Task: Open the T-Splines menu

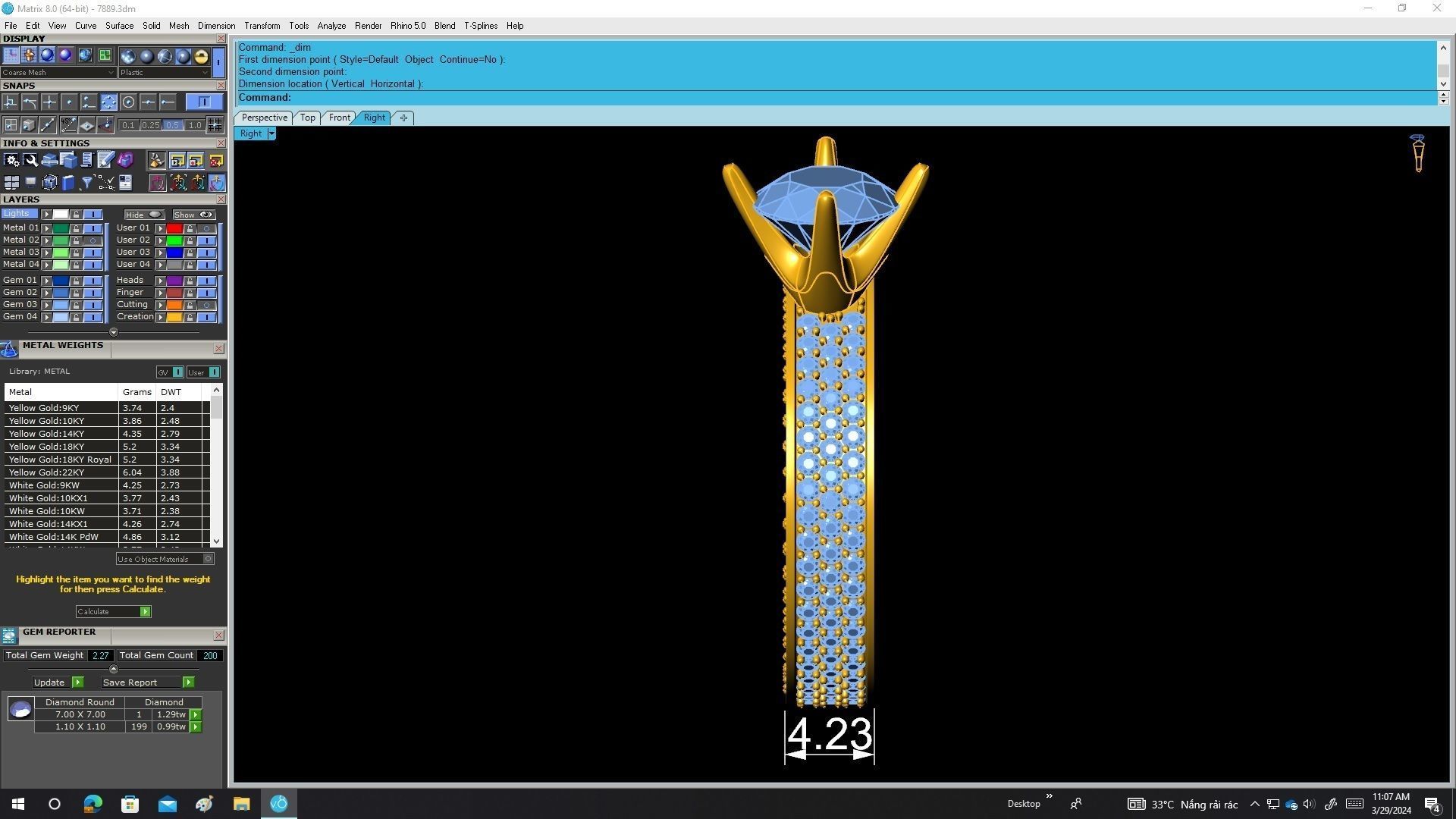Action: (x=480, y=26)
